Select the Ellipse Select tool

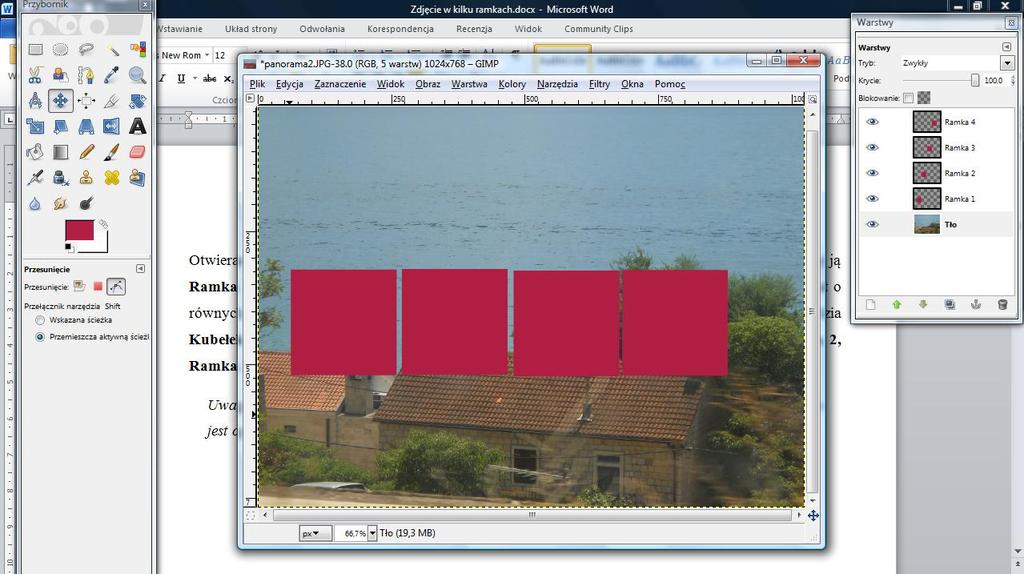60,50
